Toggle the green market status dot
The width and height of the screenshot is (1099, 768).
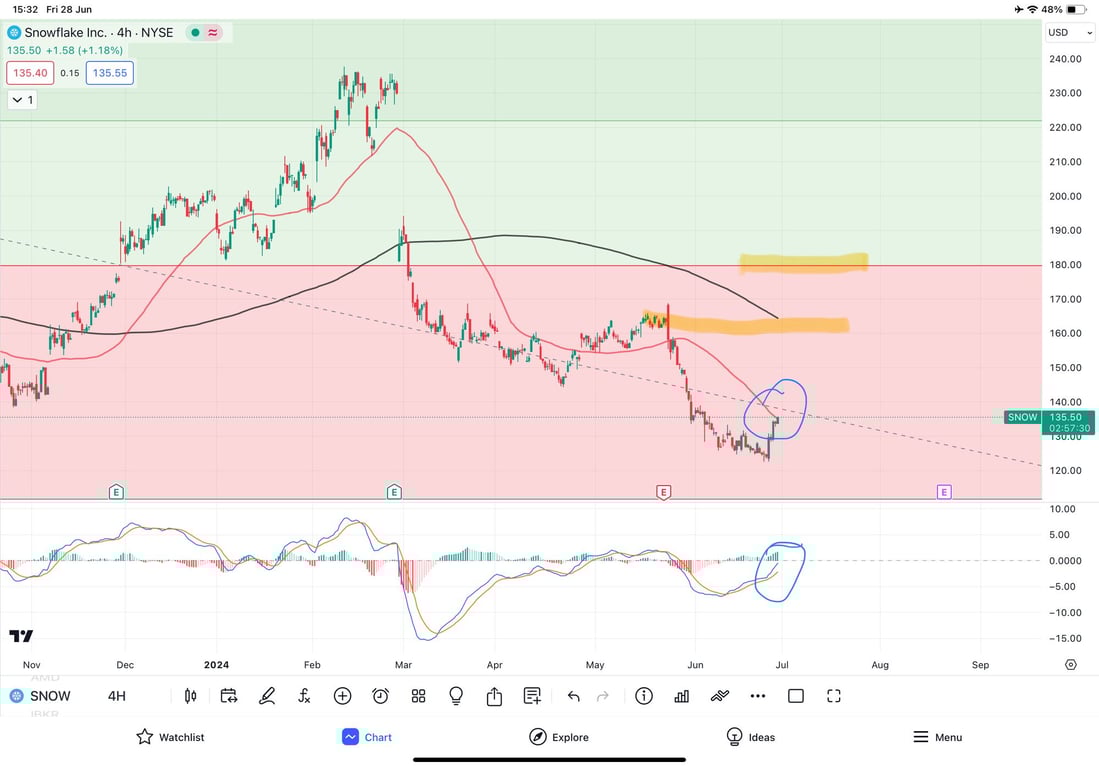pyautogui.click(x=196, y=32)
